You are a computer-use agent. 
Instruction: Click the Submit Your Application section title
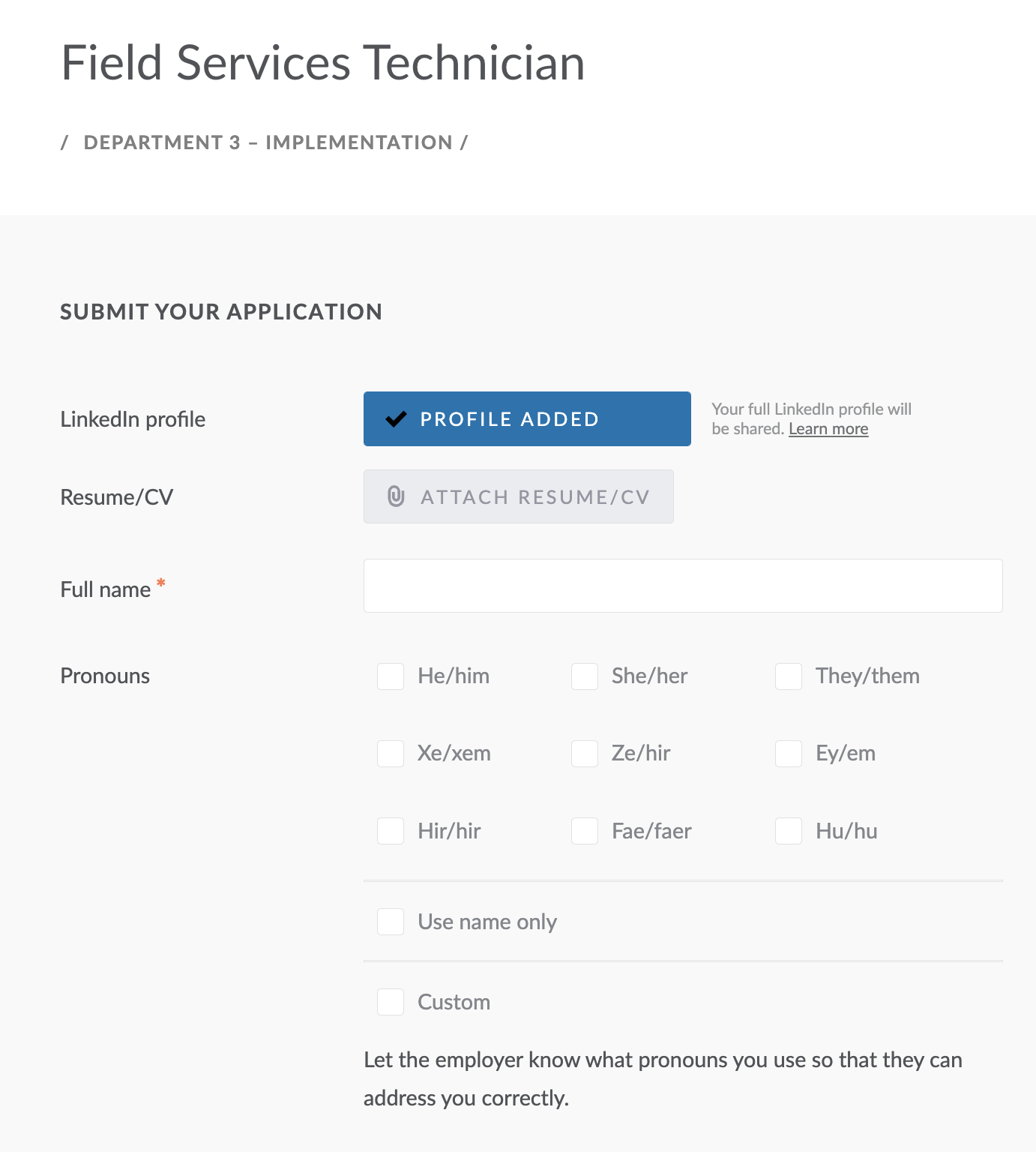(x=221, y=312)
